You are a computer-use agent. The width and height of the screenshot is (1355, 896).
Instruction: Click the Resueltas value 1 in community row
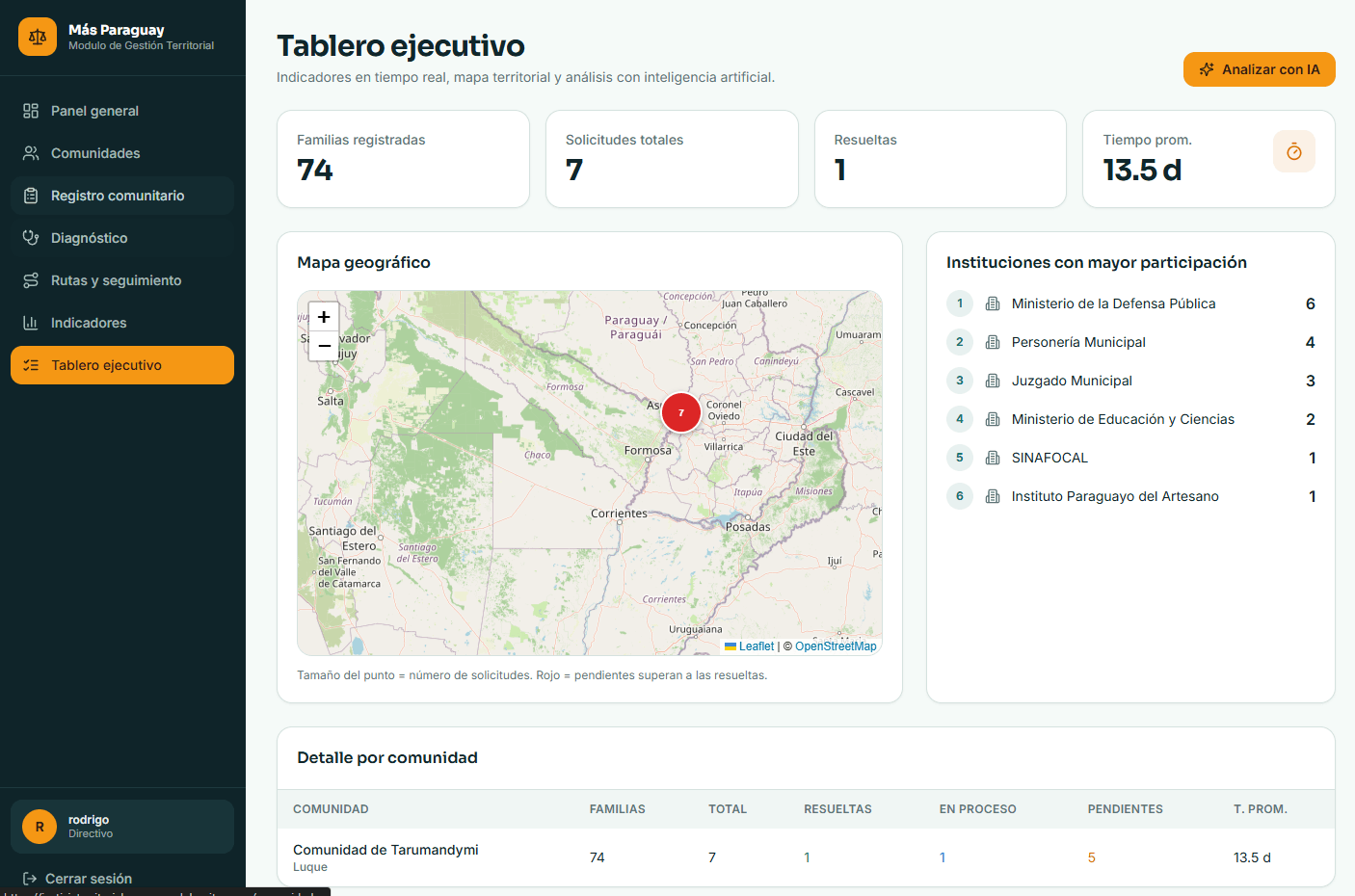[x=807, y=857]
